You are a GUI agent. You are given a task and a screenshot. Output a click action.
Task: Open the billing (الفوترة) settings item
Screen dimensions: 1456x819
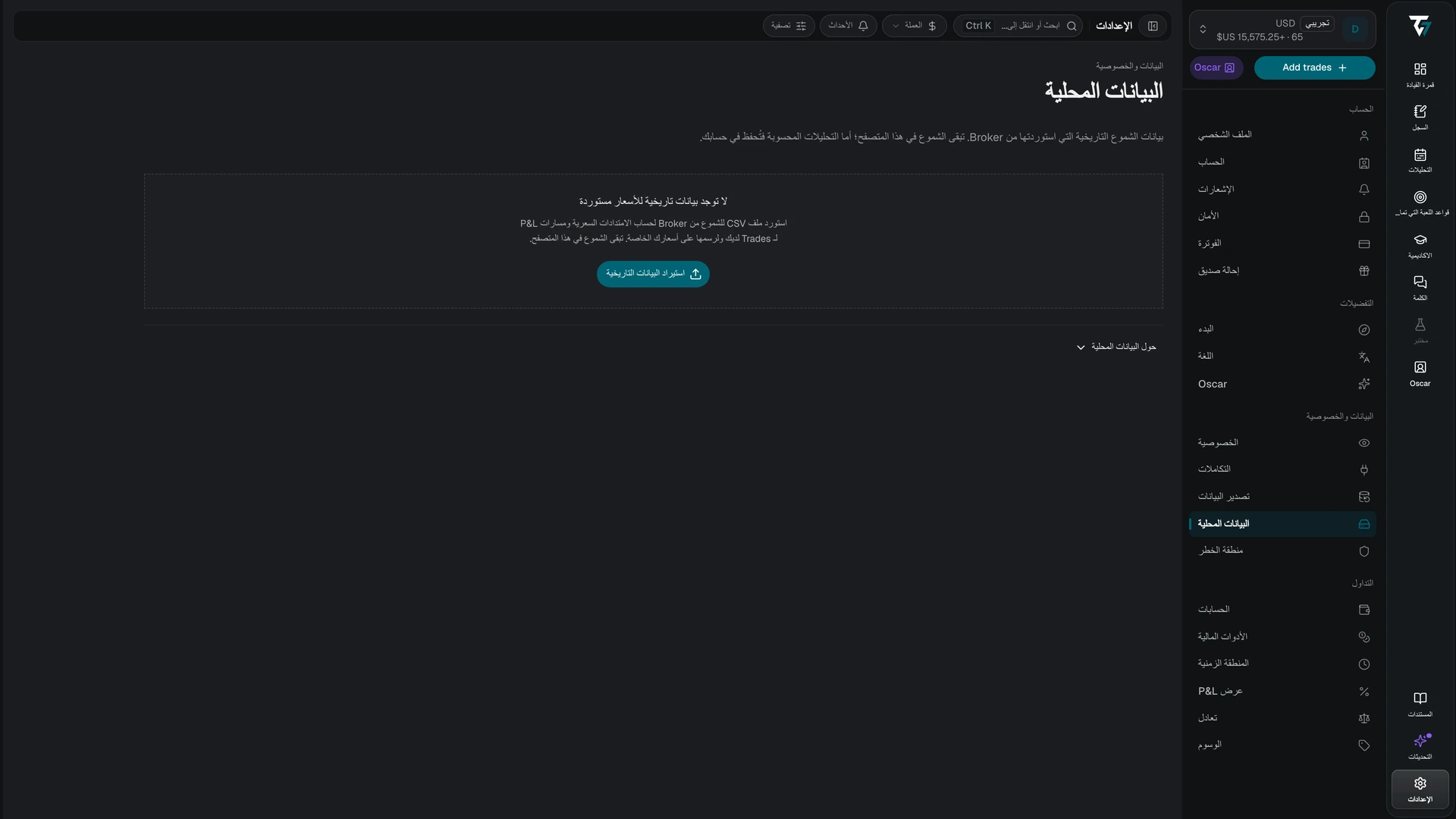[1282, 243]
